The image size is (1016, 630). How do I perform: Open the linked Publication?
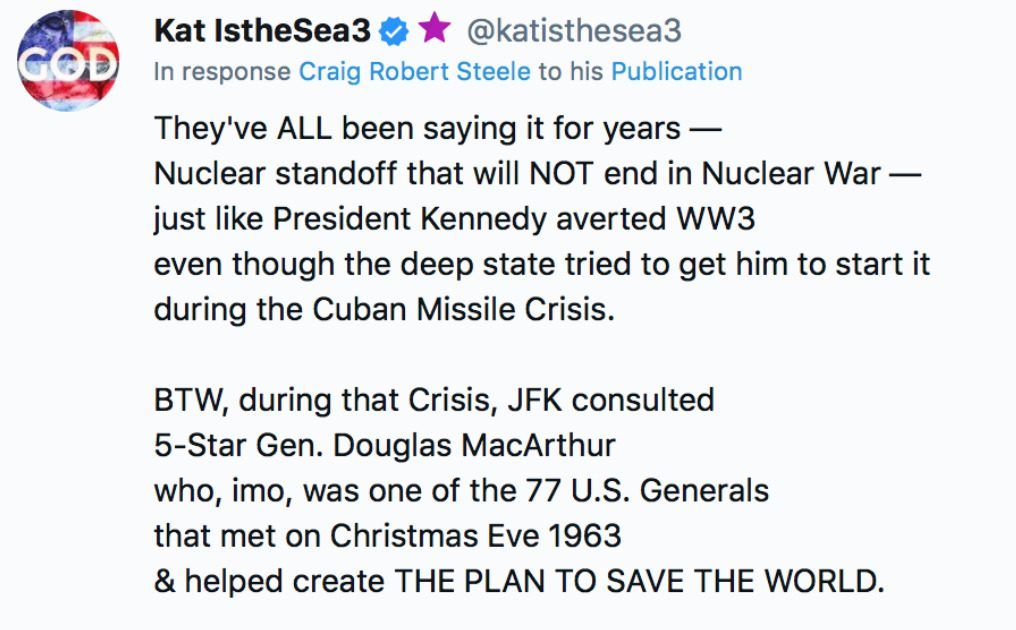676,72
